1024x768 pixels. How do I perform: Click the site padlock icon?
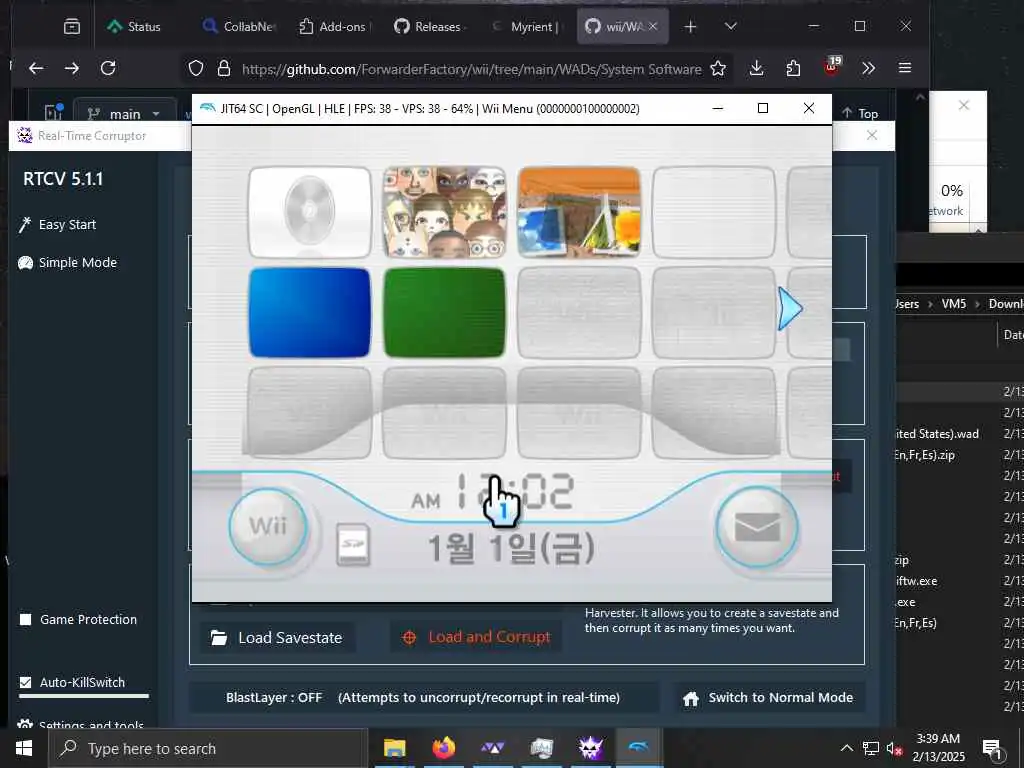point(224,68)
